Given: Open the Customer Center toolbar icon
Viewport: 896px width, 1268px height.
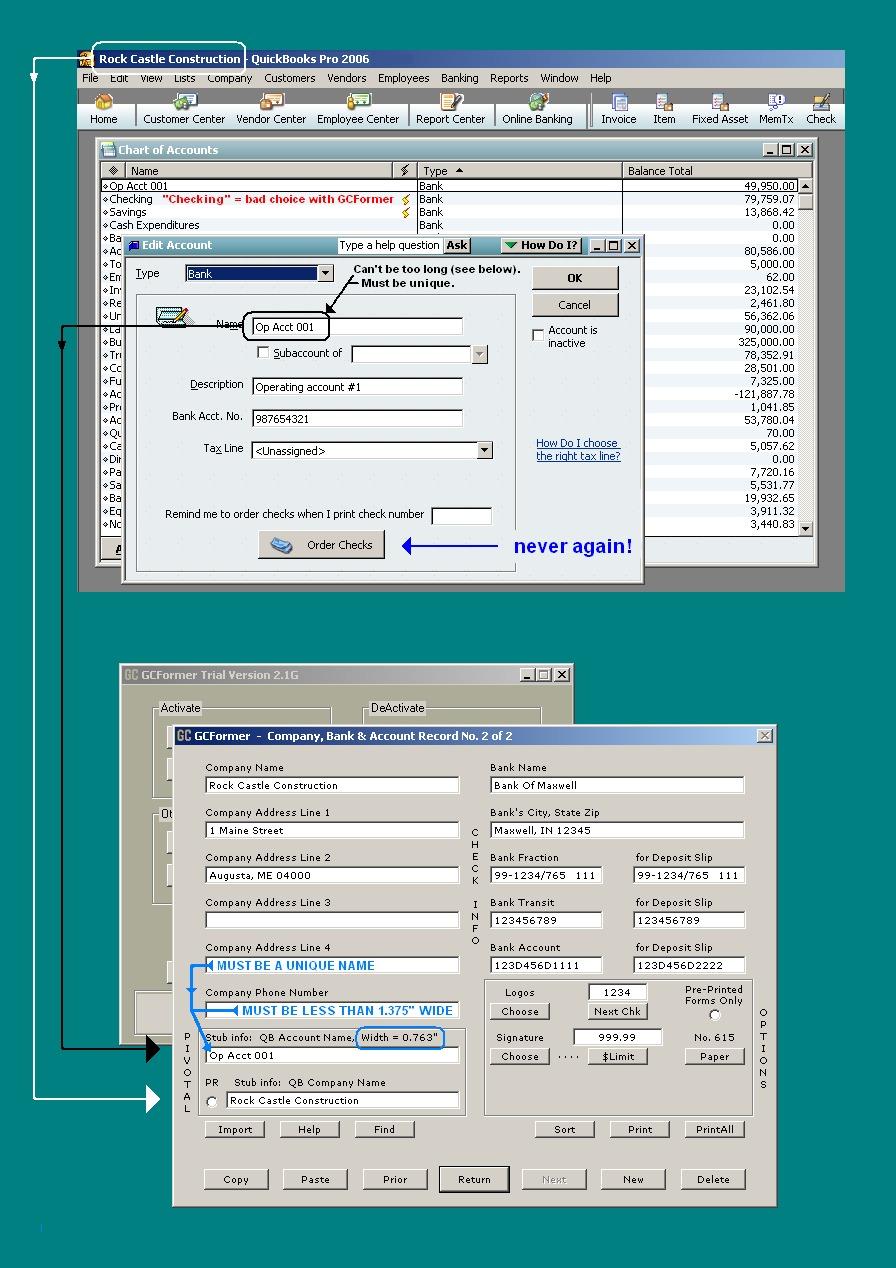Looking at the screenshot, I should pos(184,109).
